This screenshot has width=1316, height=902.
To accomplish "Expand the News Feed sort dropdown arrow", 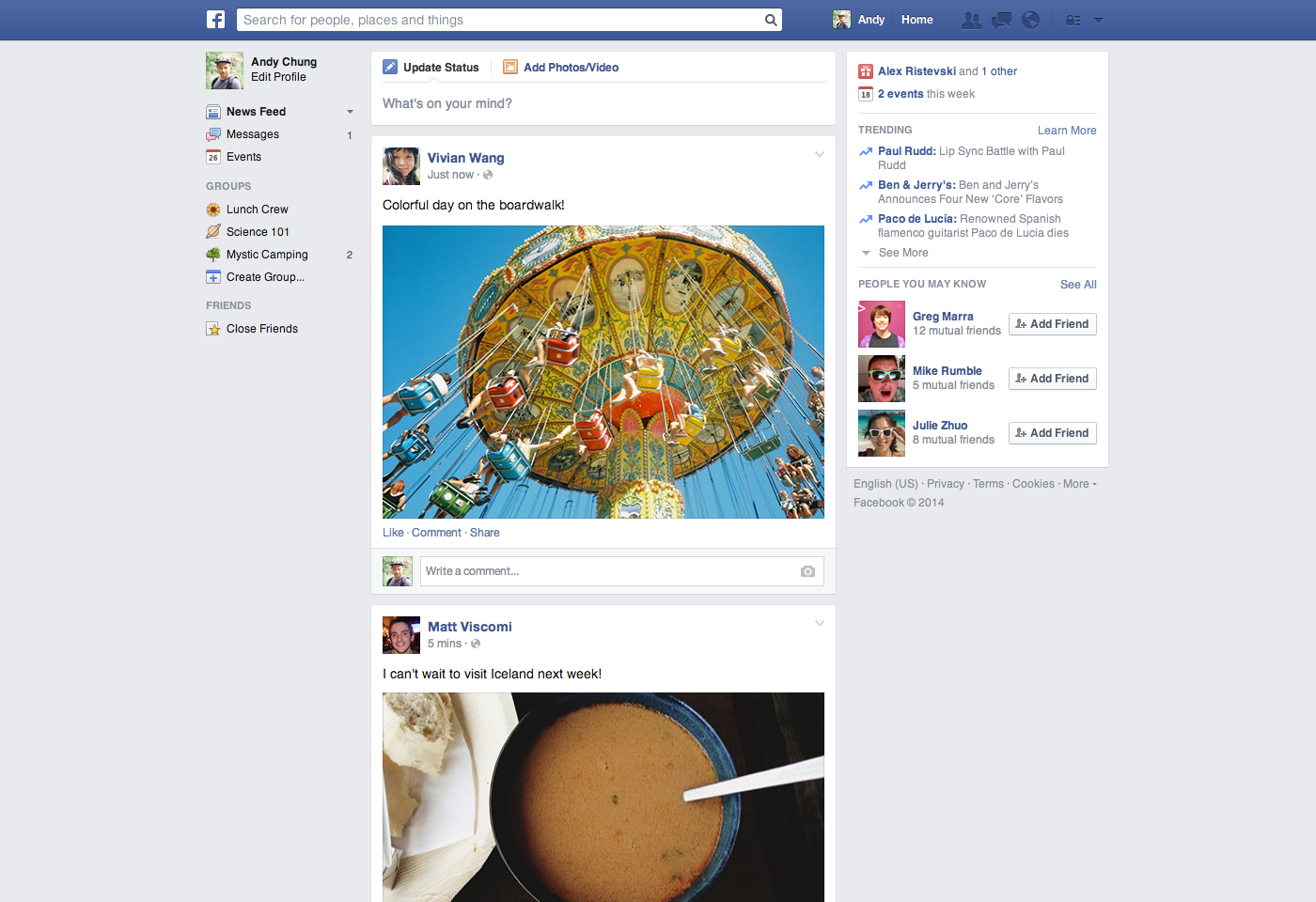I will 350,112.
